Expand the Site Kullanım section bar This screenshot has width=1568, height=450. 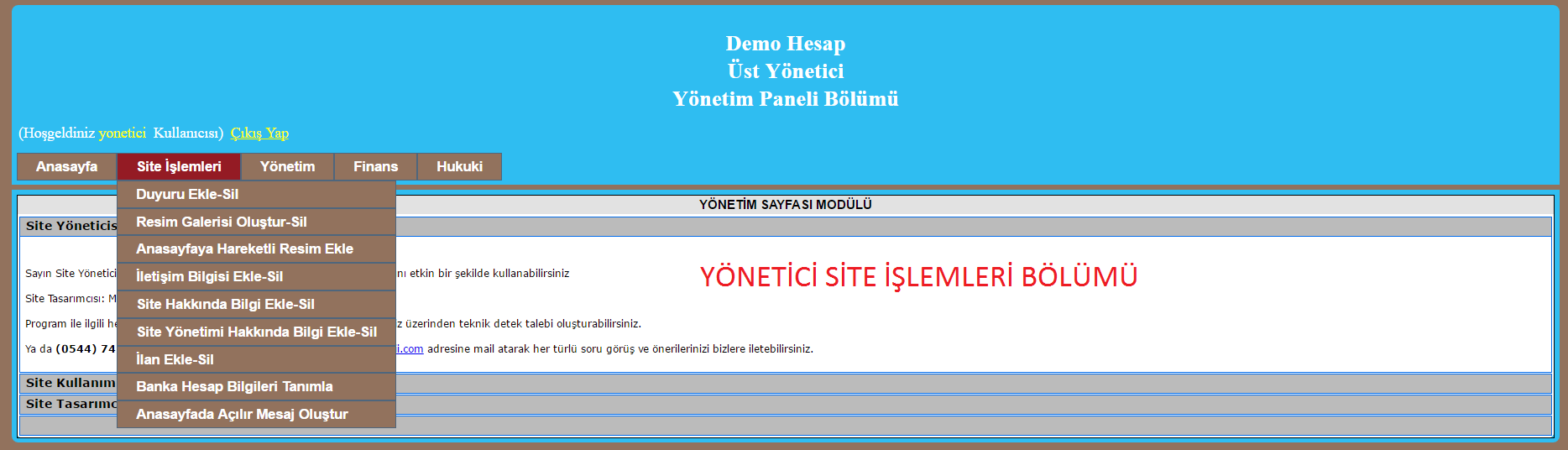pos(70,383)
